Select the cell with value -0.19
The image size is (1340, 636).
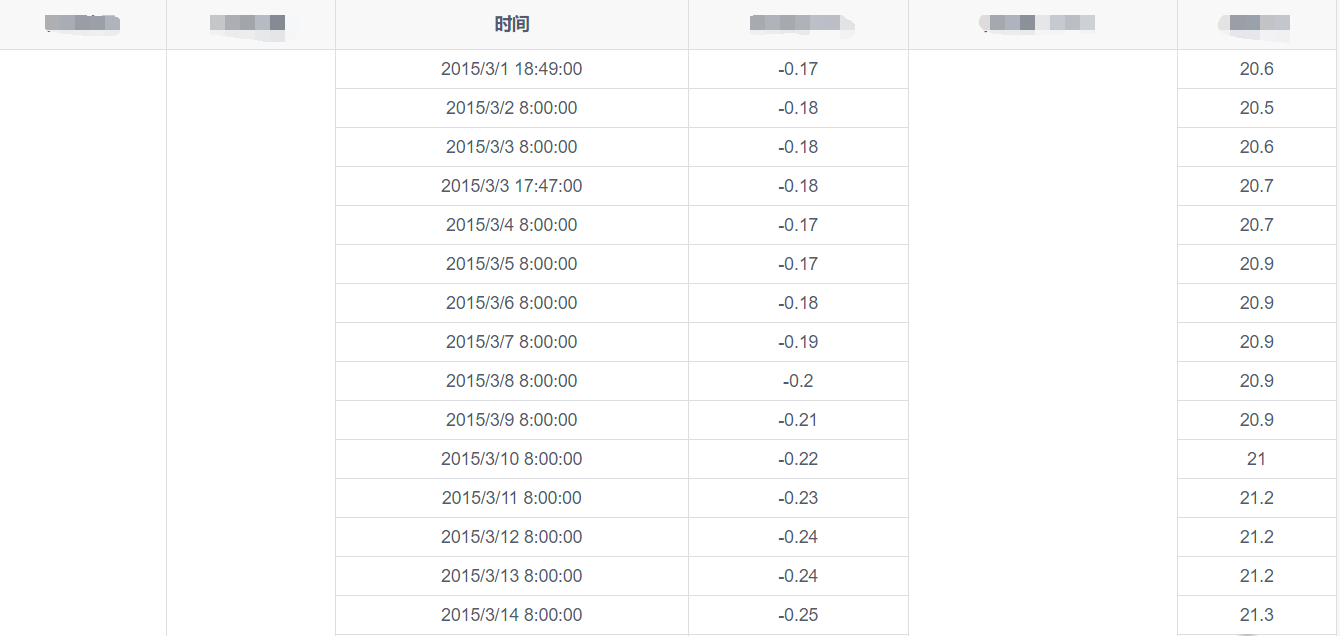coord(798,342)
